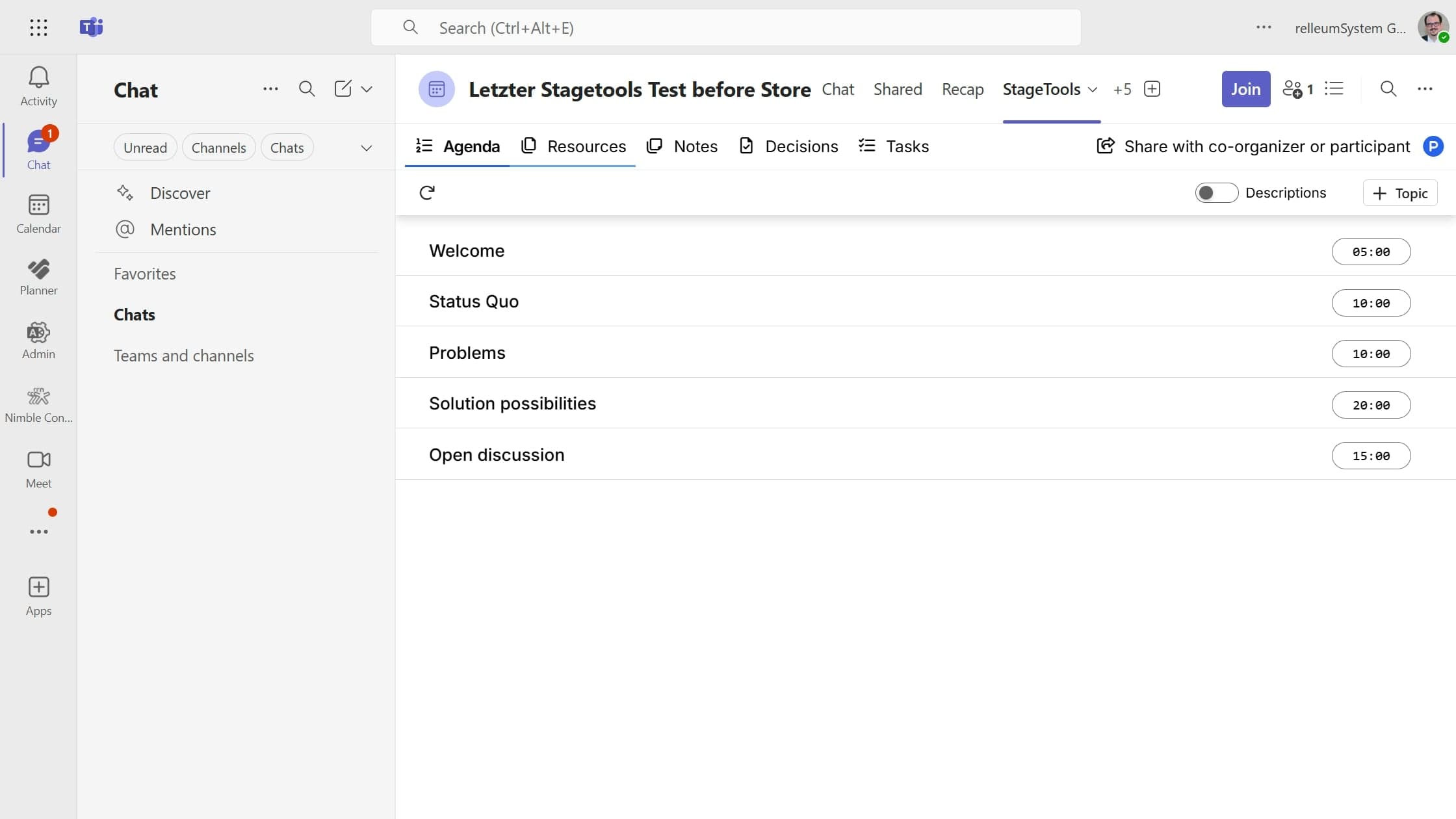Open the Tasks tab

894,146
